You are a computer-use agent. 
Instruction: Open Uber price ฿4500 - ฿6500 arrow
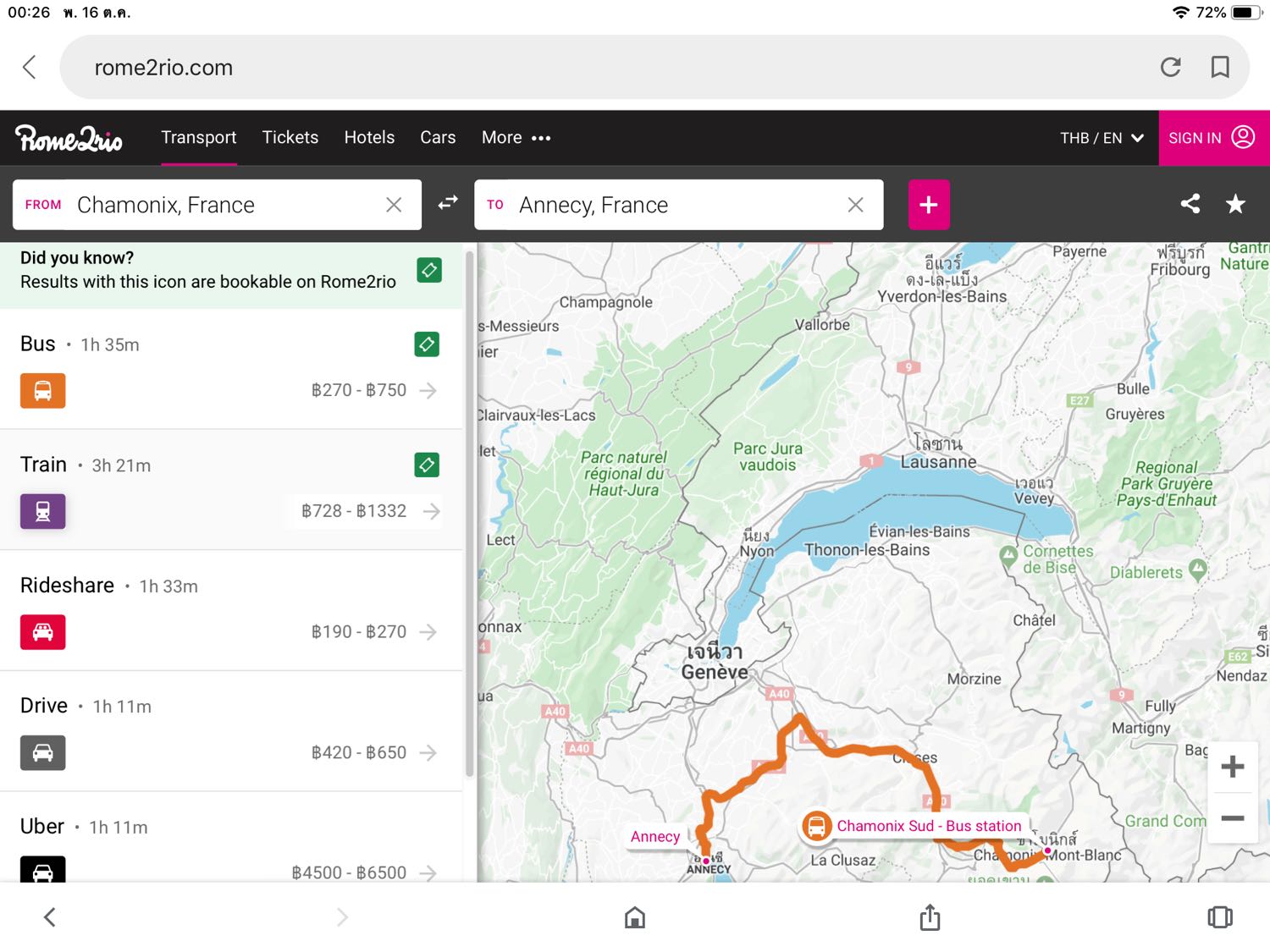pyautogui.click(x=429, y=872)
